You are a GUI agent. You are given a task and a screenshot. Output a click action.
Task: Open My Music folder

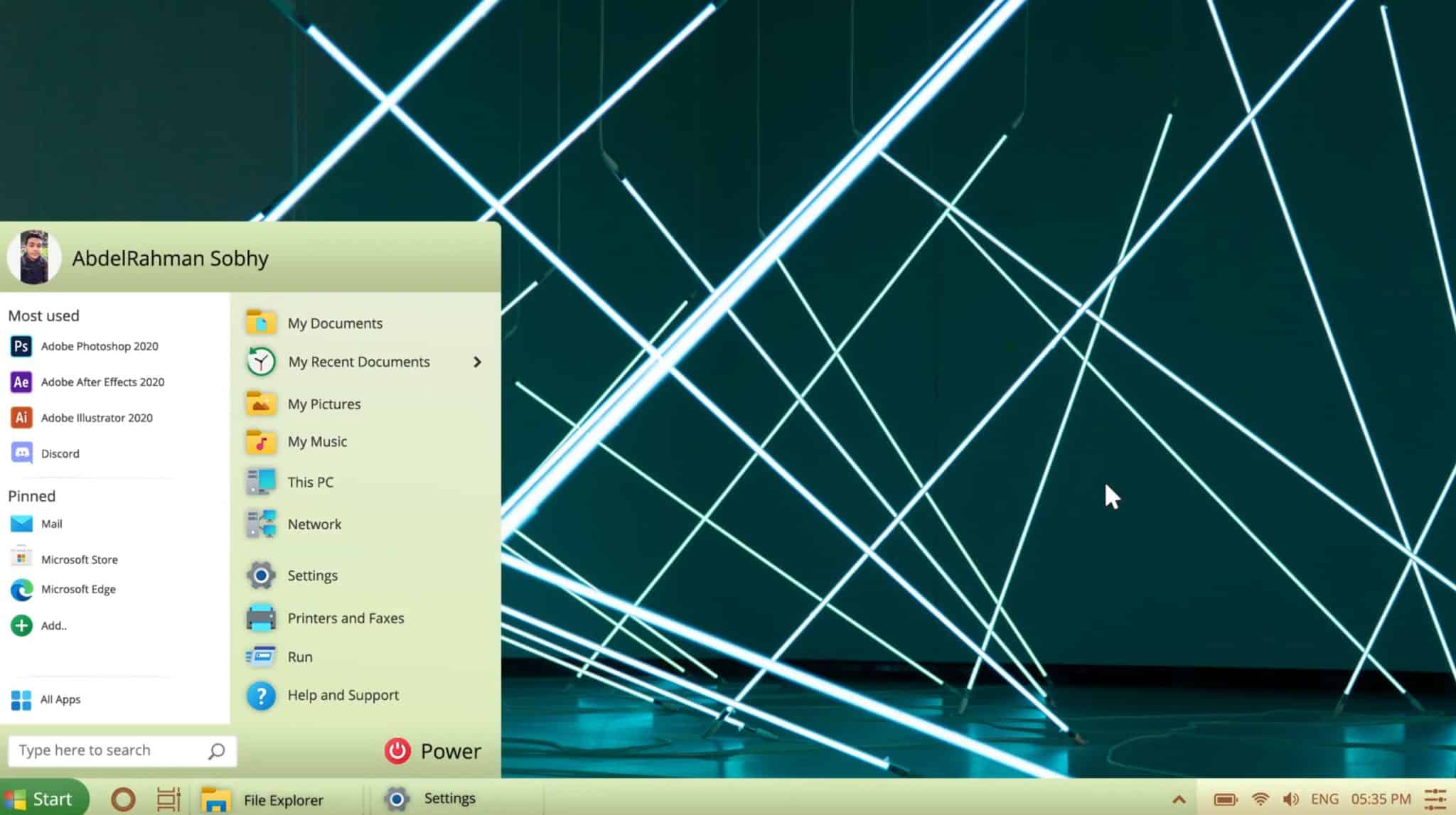click(x=316, y=441)
